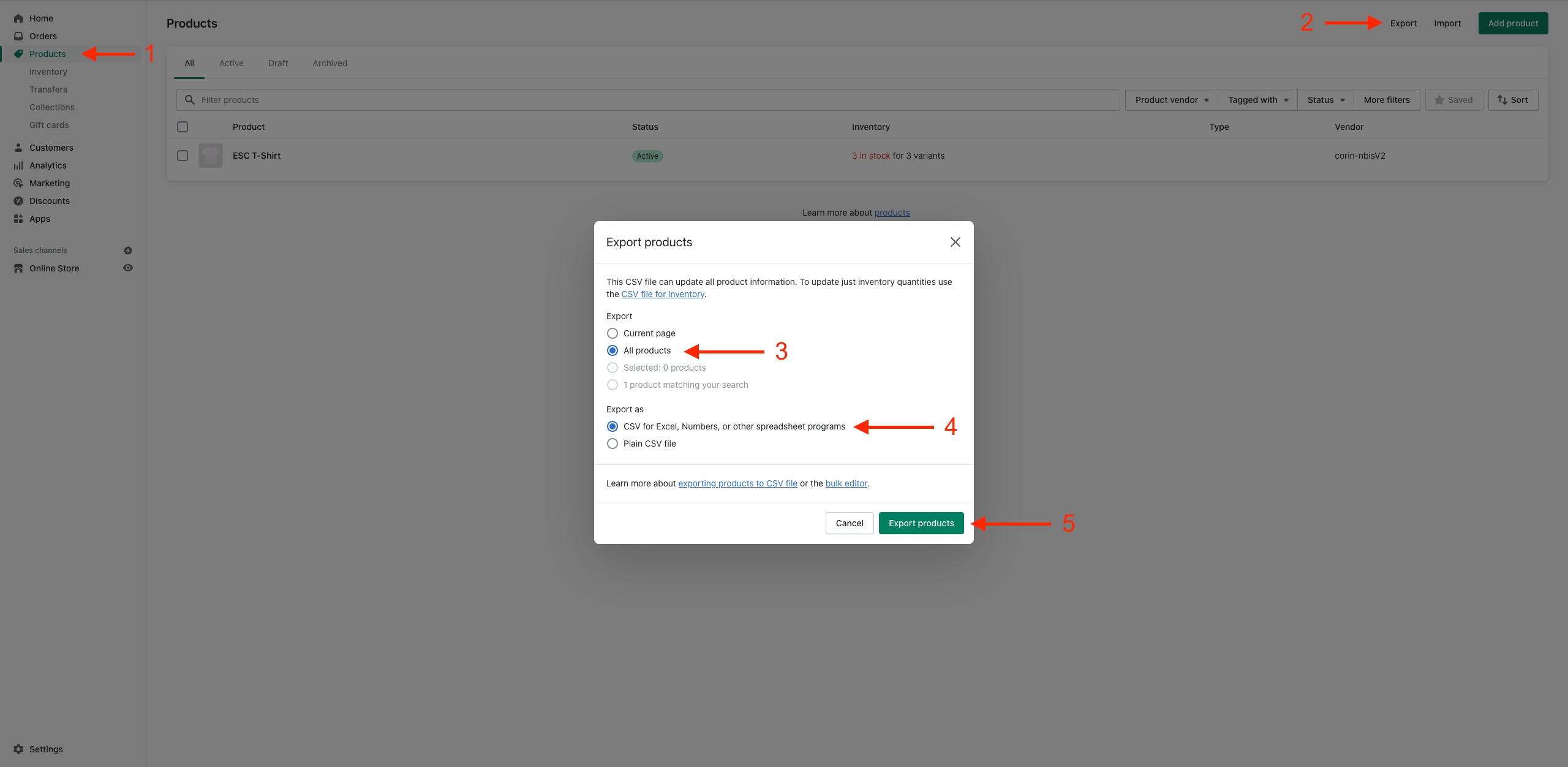Open the Apps section
Viewport: 1568px width, 767px height.
(x=40, y=218)
